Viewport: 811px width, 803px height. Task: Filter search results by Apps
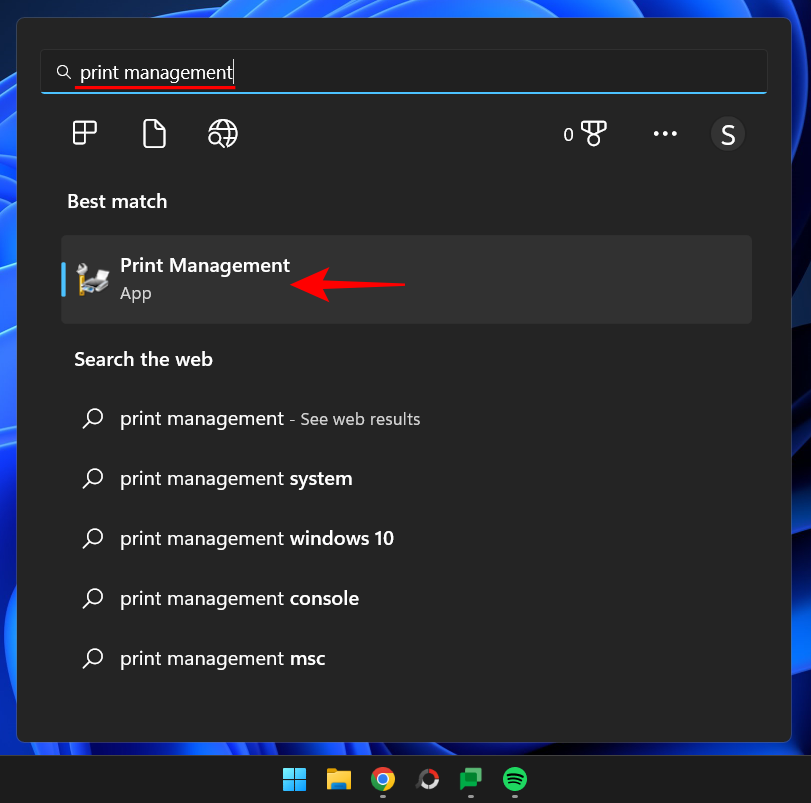pyautogui.click(x=84, y=133)
